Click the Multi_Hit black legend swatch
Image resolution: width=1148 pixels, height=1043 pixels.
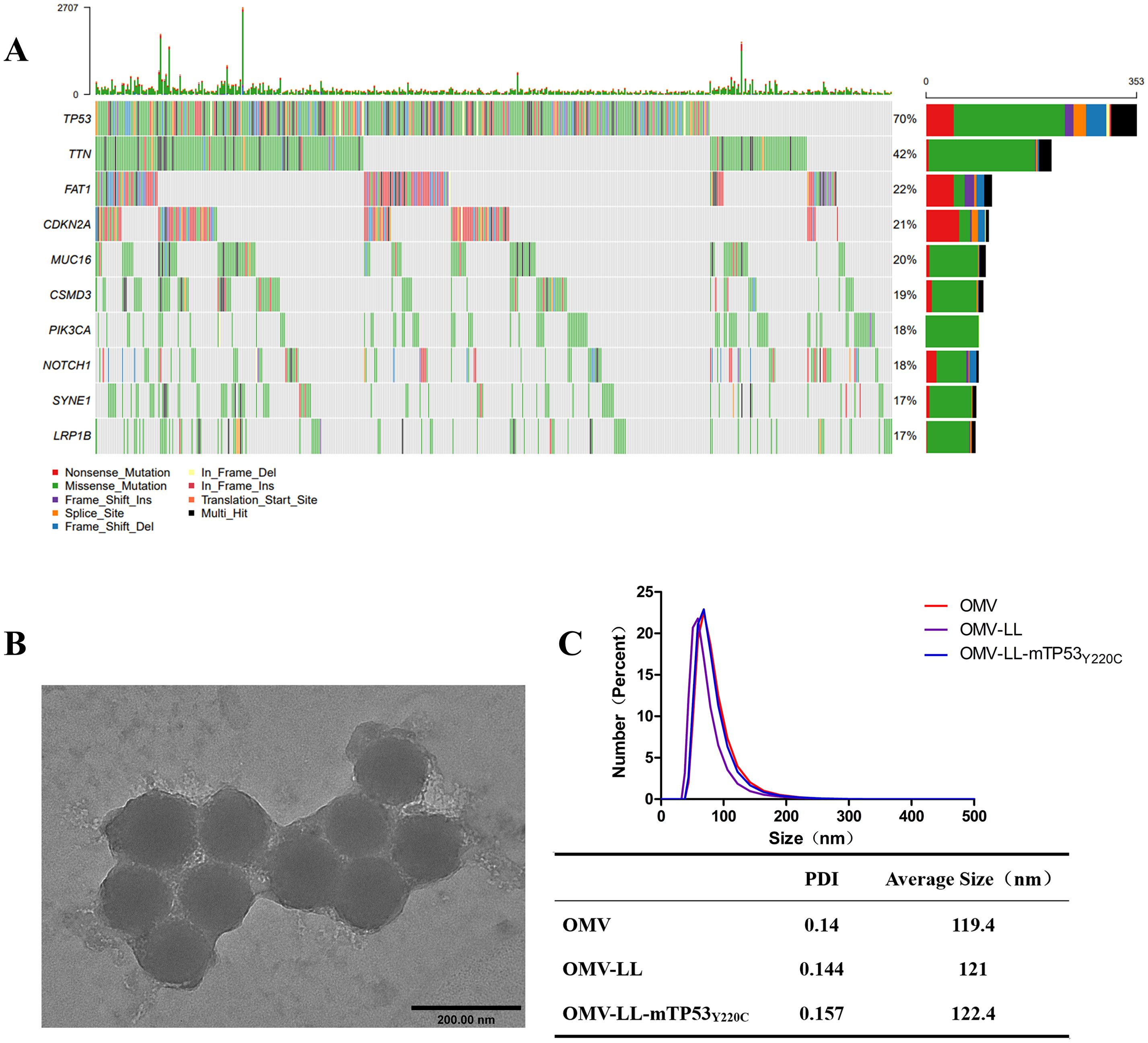pos(191,513)
